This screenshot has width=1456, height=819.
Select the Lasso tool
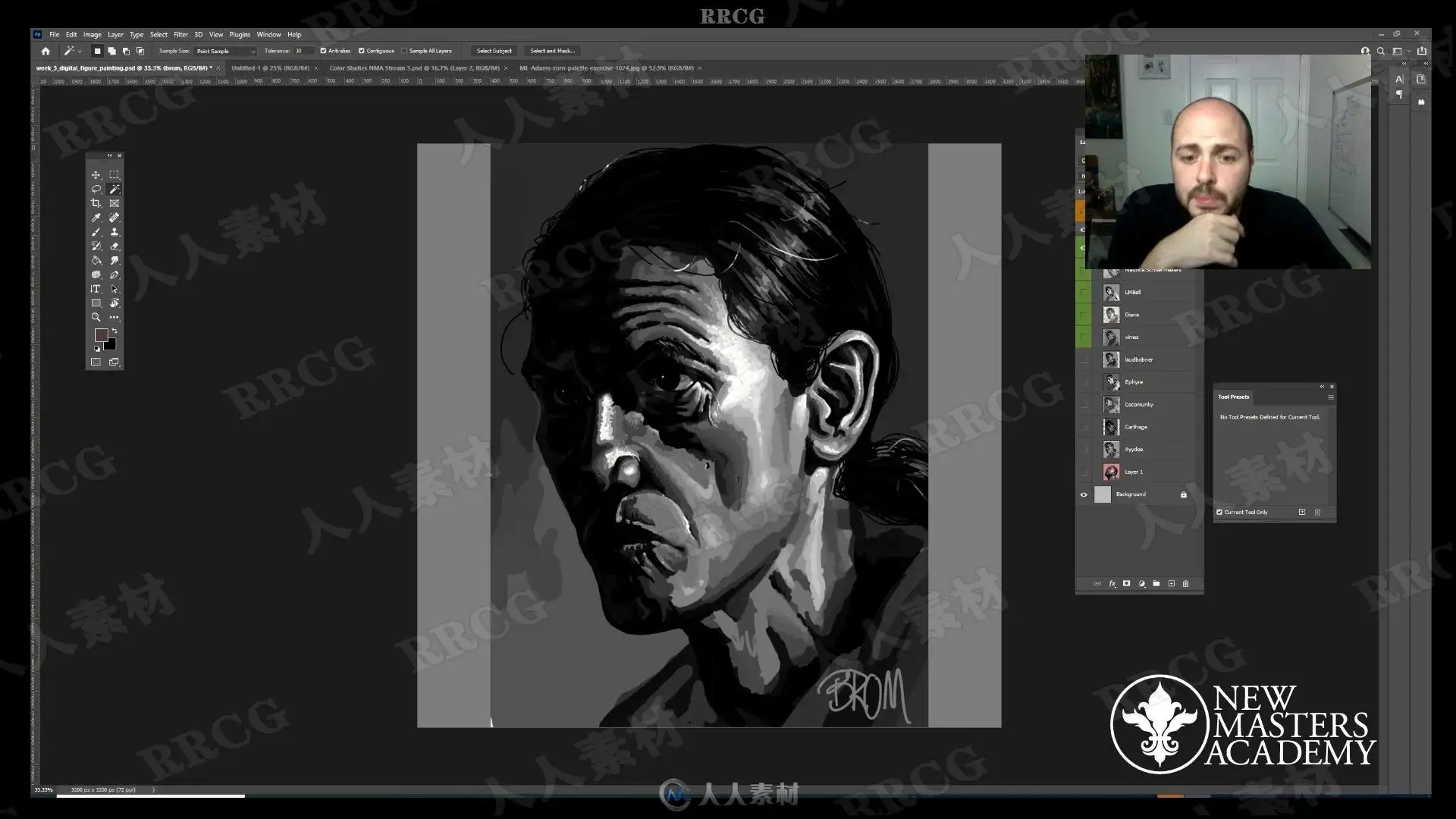tap(96, 190)
